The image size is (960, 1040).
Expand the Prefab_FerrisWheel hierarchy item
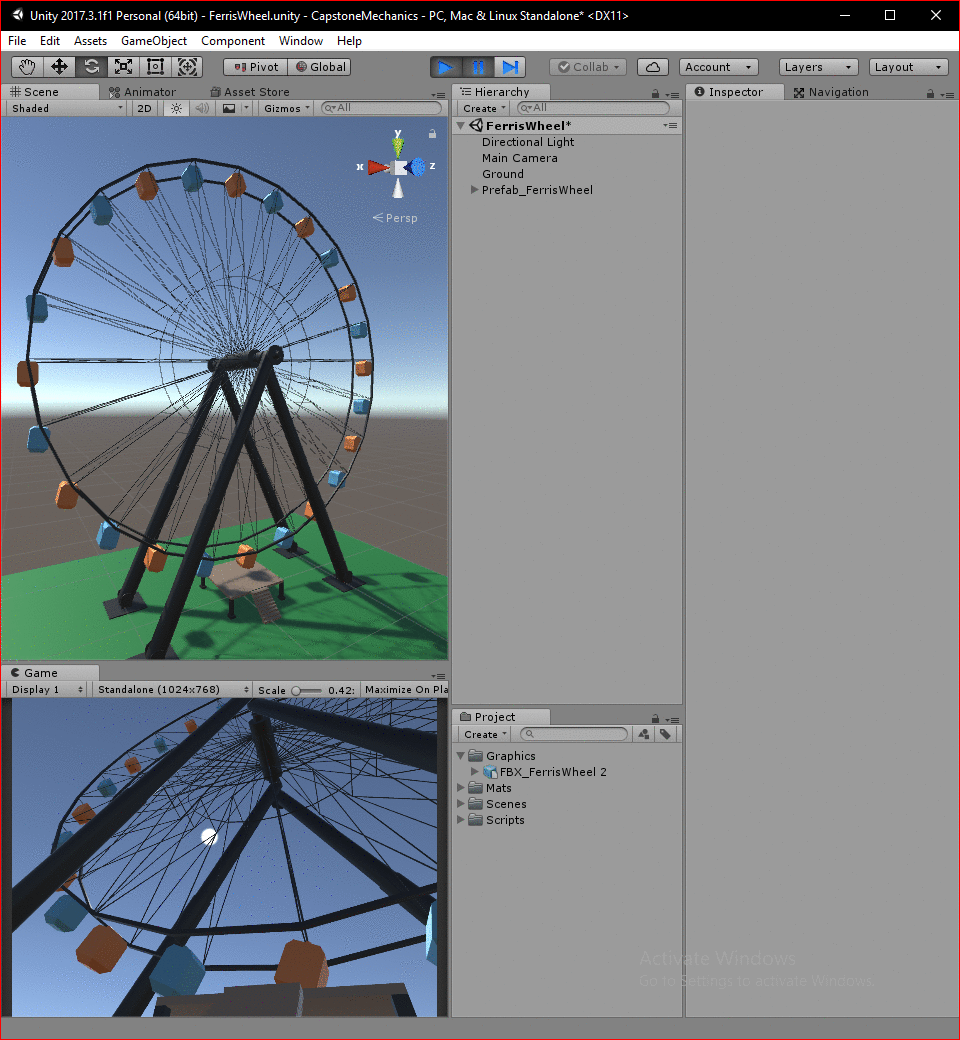pyautogui.click(x=474, y=190)
